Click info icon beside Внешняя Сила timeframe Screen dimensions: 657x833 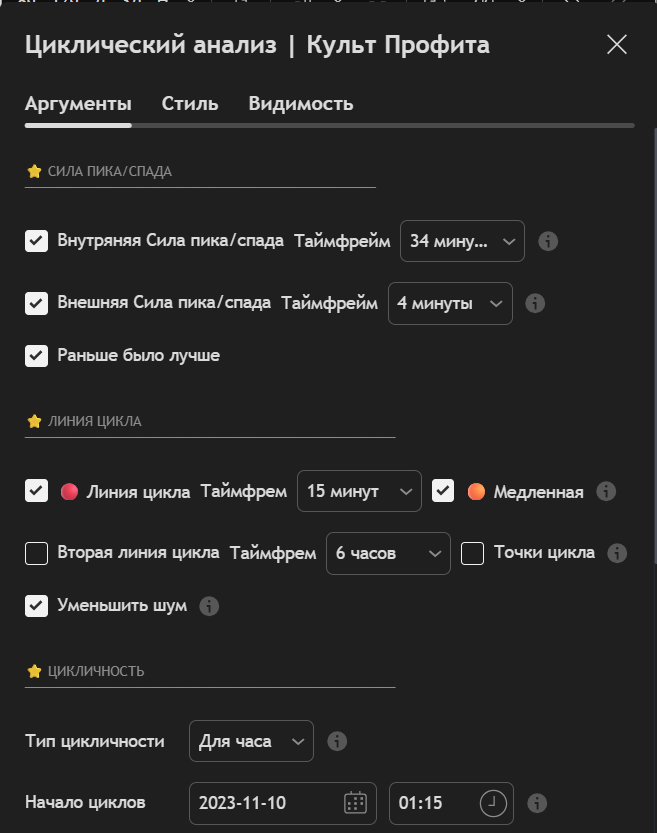click(x=535, y=303)
